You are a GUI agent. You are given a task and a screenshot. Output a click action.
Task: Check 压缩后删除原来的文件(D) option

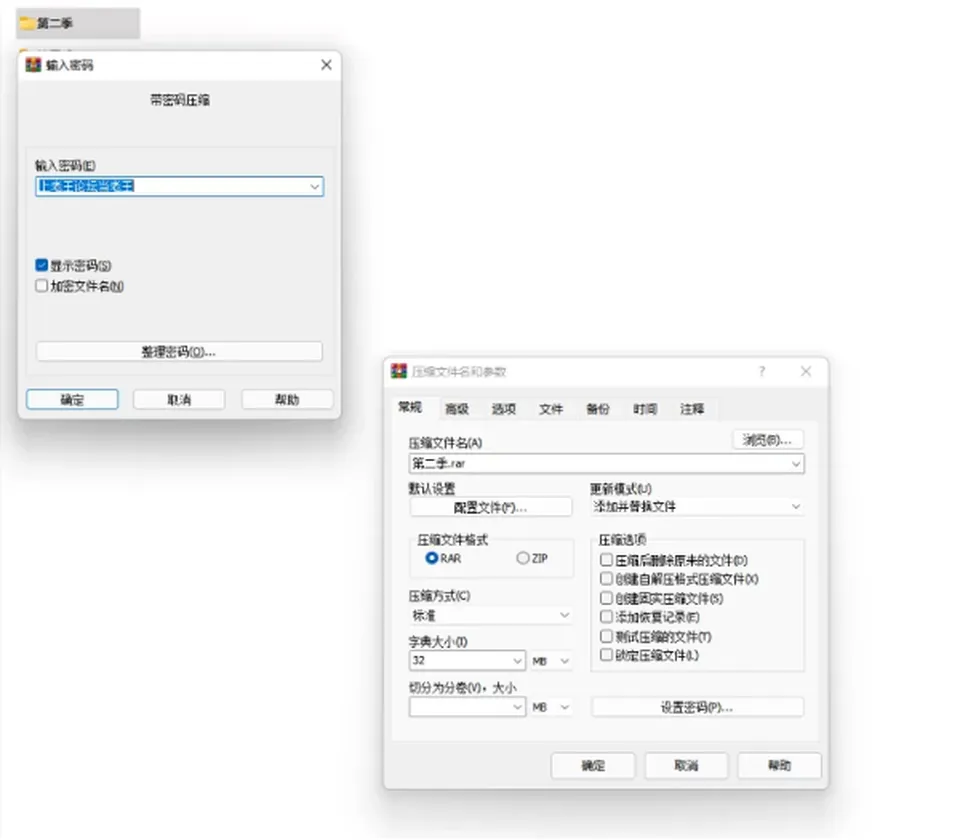point(606,560)
